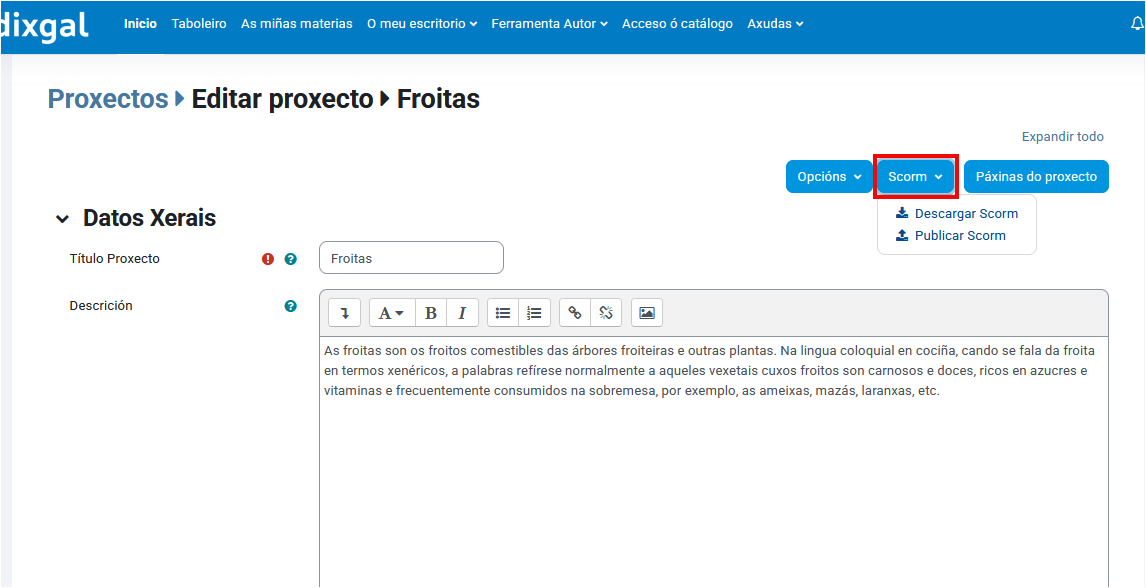Open the Opcións dropdown

tap(829, 177)
